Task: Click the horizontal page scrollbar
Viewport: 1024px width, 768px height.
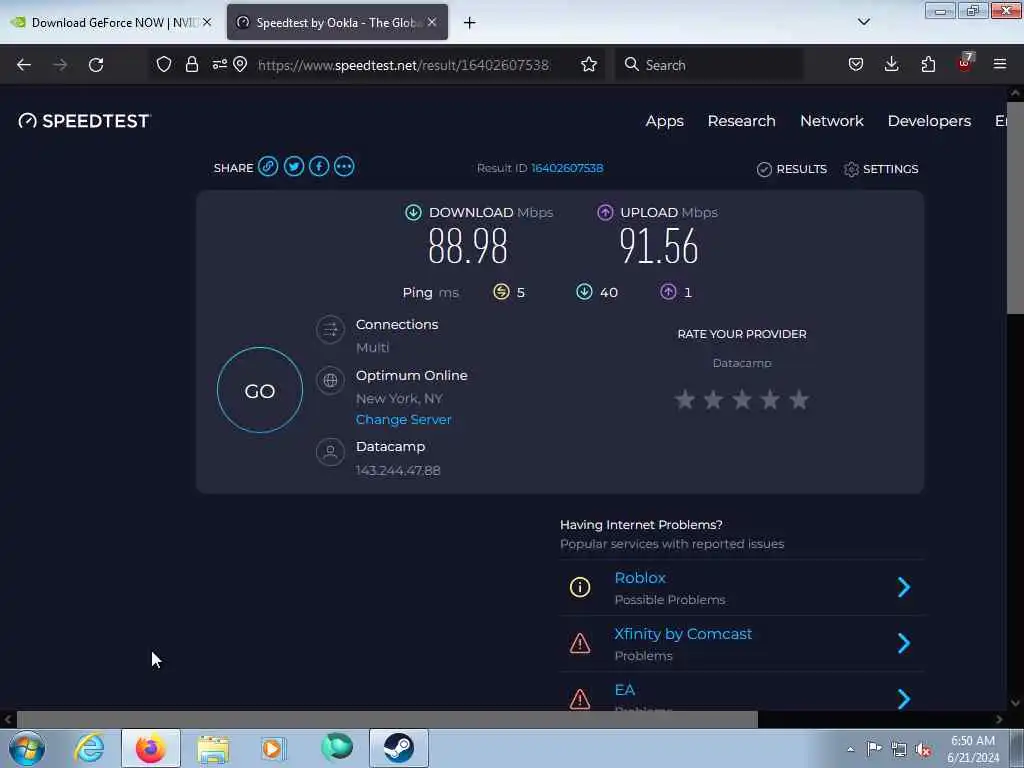Action: tap(387, 719)
